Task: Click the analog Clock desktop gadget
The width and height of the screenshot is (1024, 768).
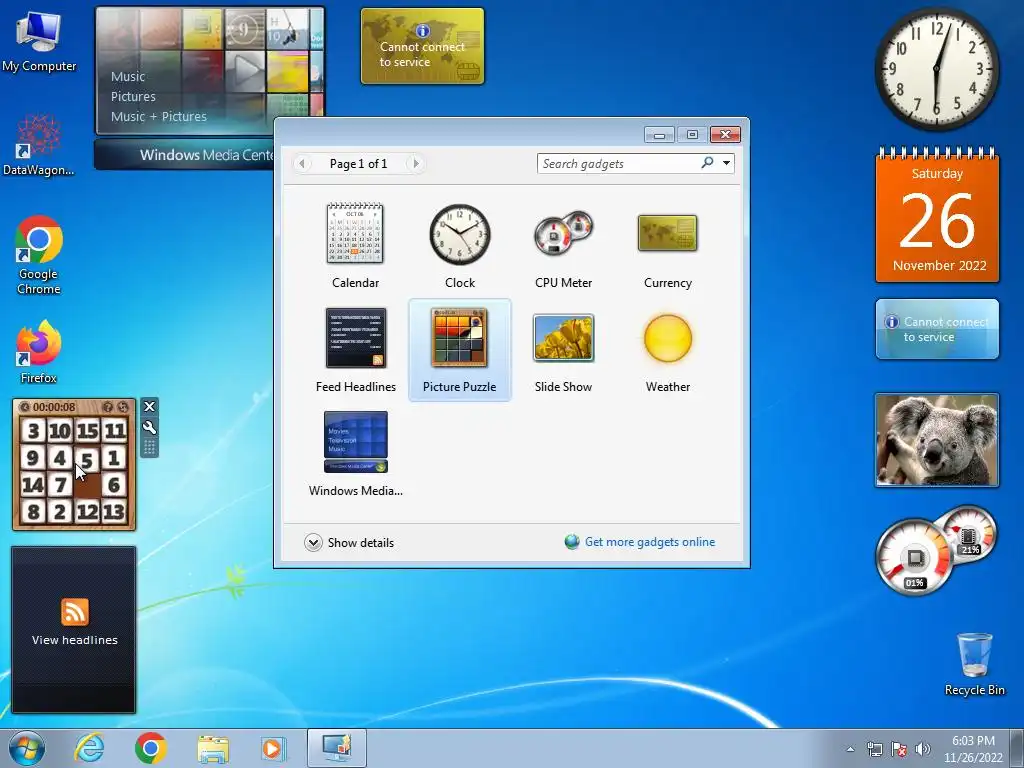Action: [x=936, y=69]
